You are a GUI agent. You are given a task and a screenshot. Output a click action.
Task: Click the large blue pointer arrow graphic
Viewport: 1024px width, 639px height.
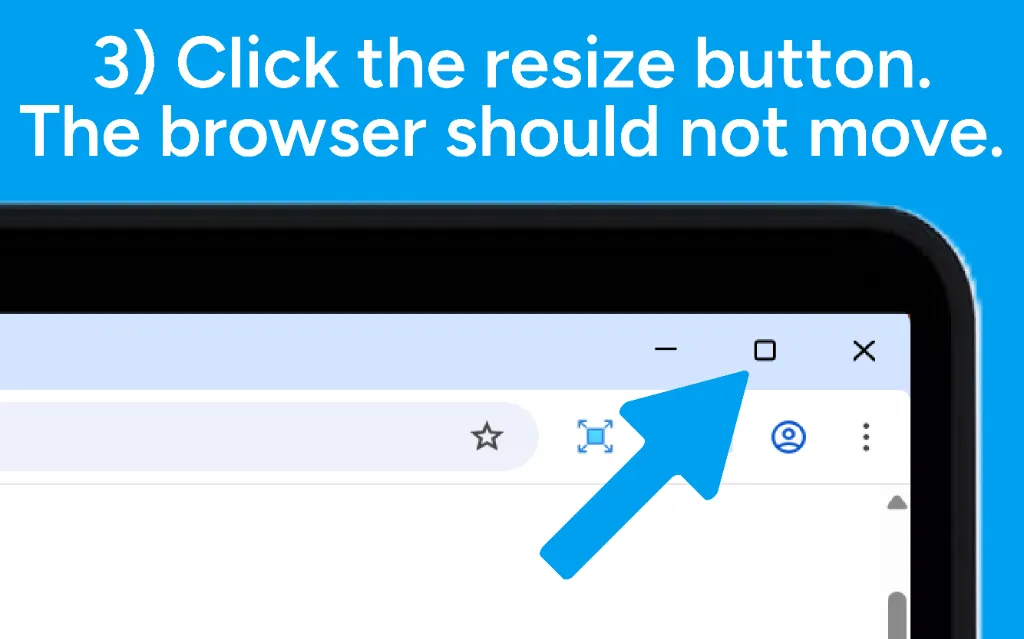645,474
